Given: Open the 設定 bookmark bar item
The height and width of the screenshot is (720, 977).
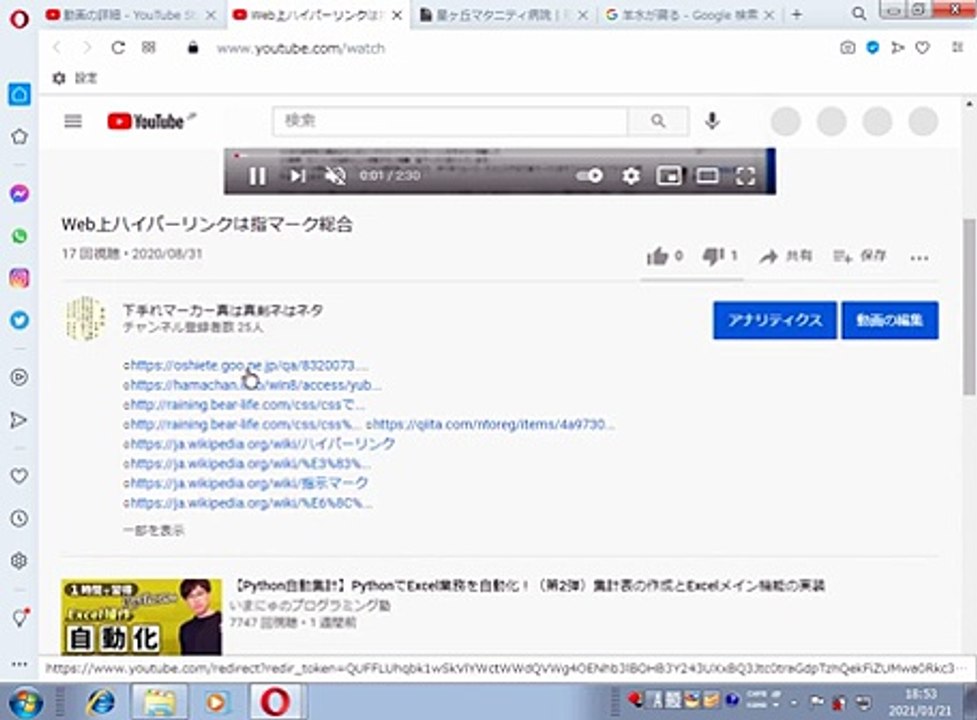Looking at the screenshot, I should [75, 78].
